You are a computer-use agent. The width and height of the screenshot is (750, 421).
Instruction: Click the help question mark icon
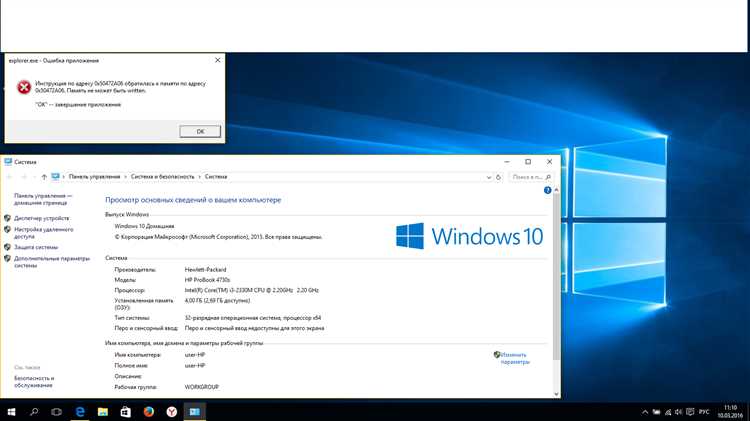click(x=546, y=189)
